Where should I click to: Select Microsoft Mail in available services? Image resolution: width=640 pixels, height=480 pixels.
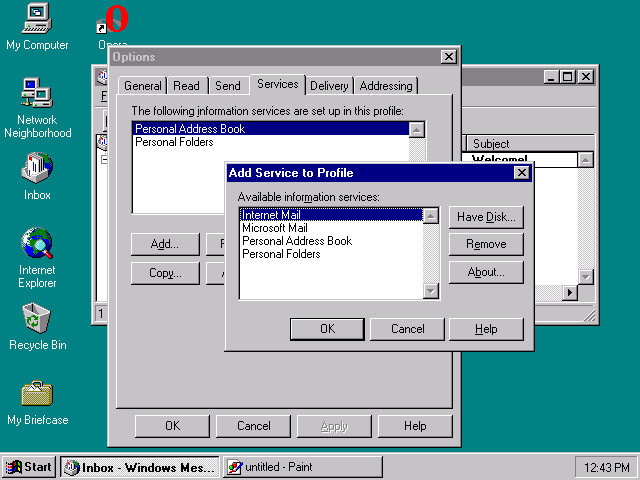[331, 228]
